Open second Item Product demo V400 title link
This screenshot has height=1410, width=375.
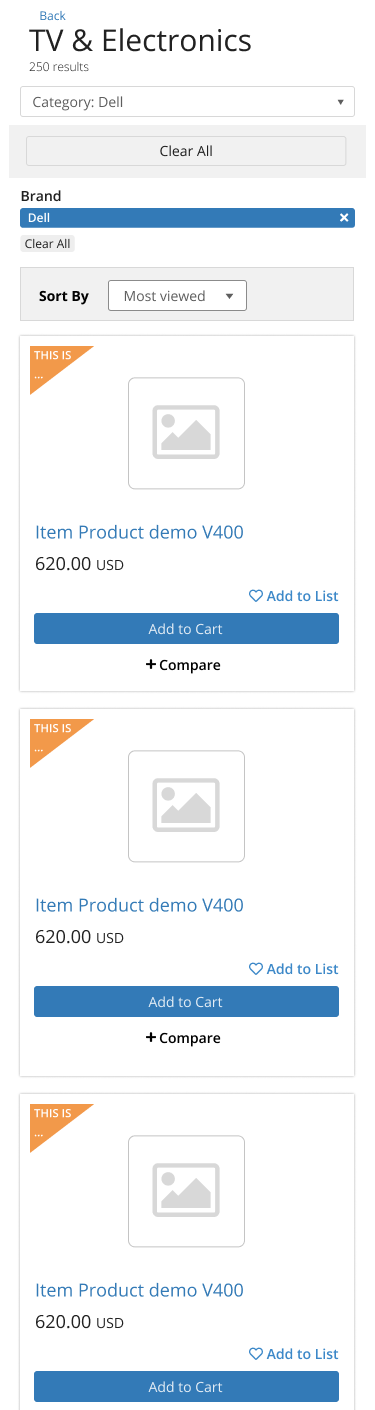click(139, 905)
